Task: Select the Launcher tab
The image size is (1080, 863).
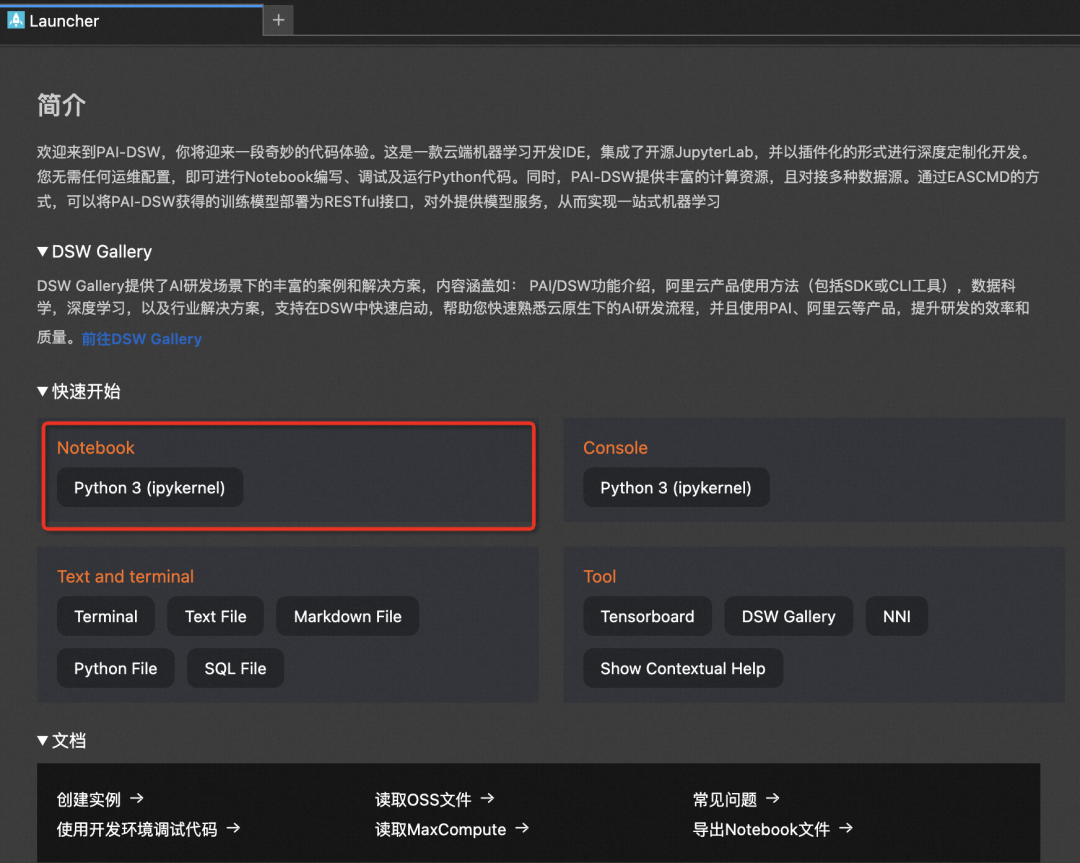Action: point(132,21)
